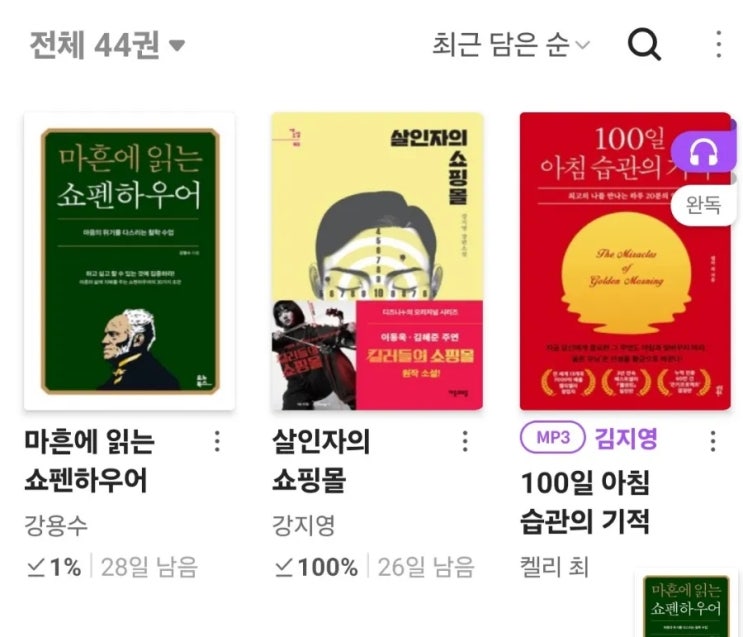743x637 pixels.
Task: Tap narrator name 김지영
Action: [626, 437]
